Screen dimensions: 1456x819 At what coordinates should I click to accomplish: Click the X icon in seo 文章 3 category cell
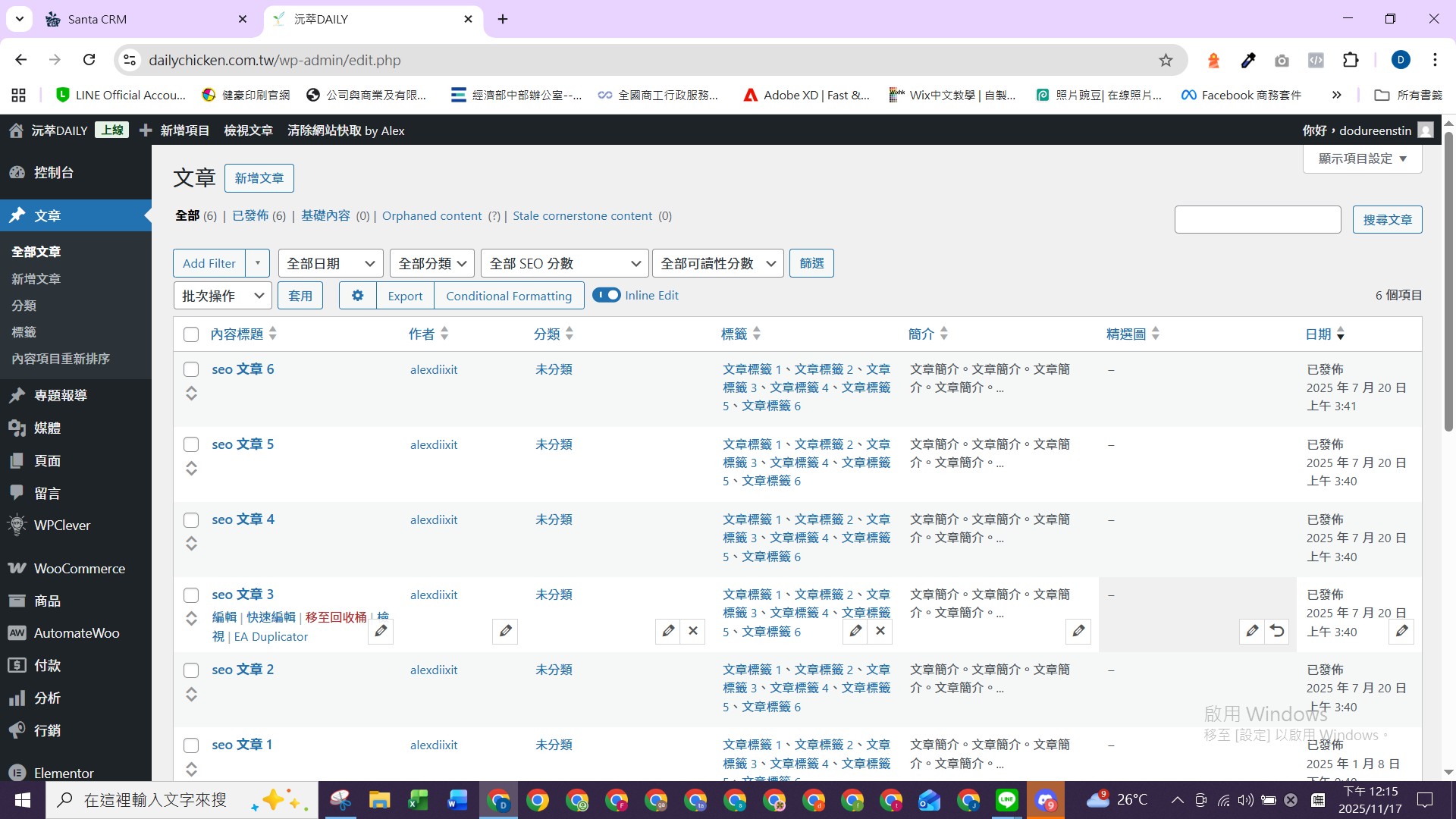[x=693, y=631]
